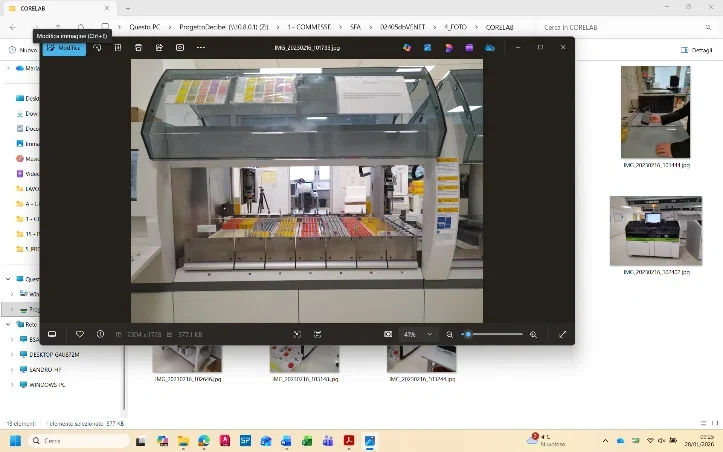Image resolution: width=723 pixels, height=452 pixels.
Task: Select SANDRO-HP in navigation tree
Action: (x=45, y=369)
